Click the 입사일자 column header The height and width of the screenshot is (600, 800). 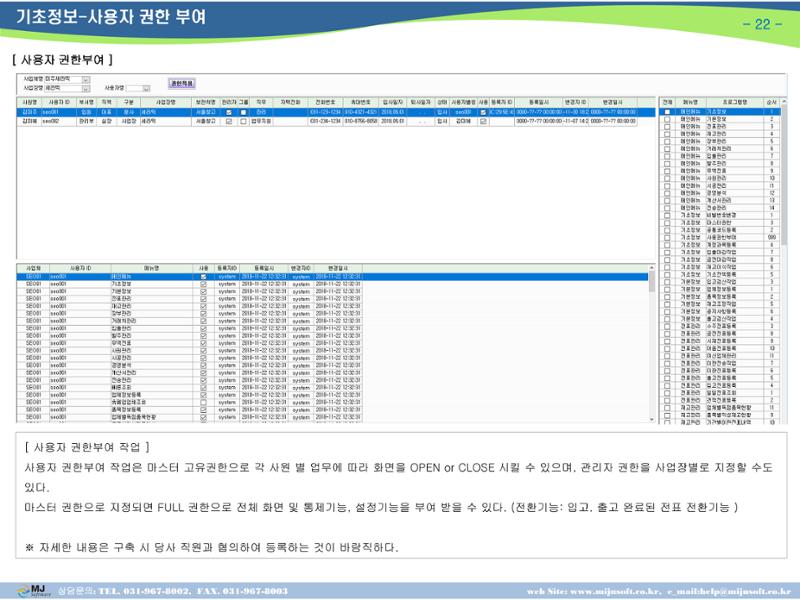coord(392,103)
